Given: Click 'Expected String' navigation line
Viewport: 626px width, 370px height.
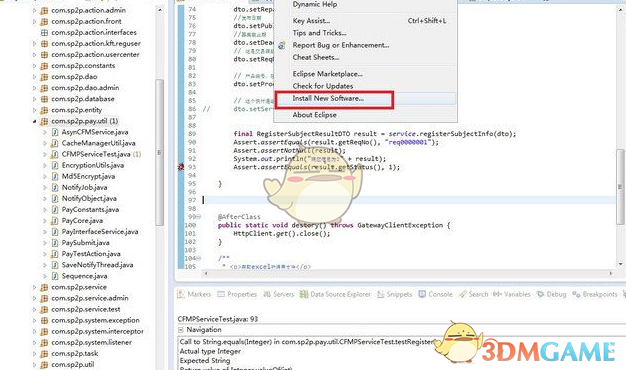Looking at the screenshot, I should [204, 360].
